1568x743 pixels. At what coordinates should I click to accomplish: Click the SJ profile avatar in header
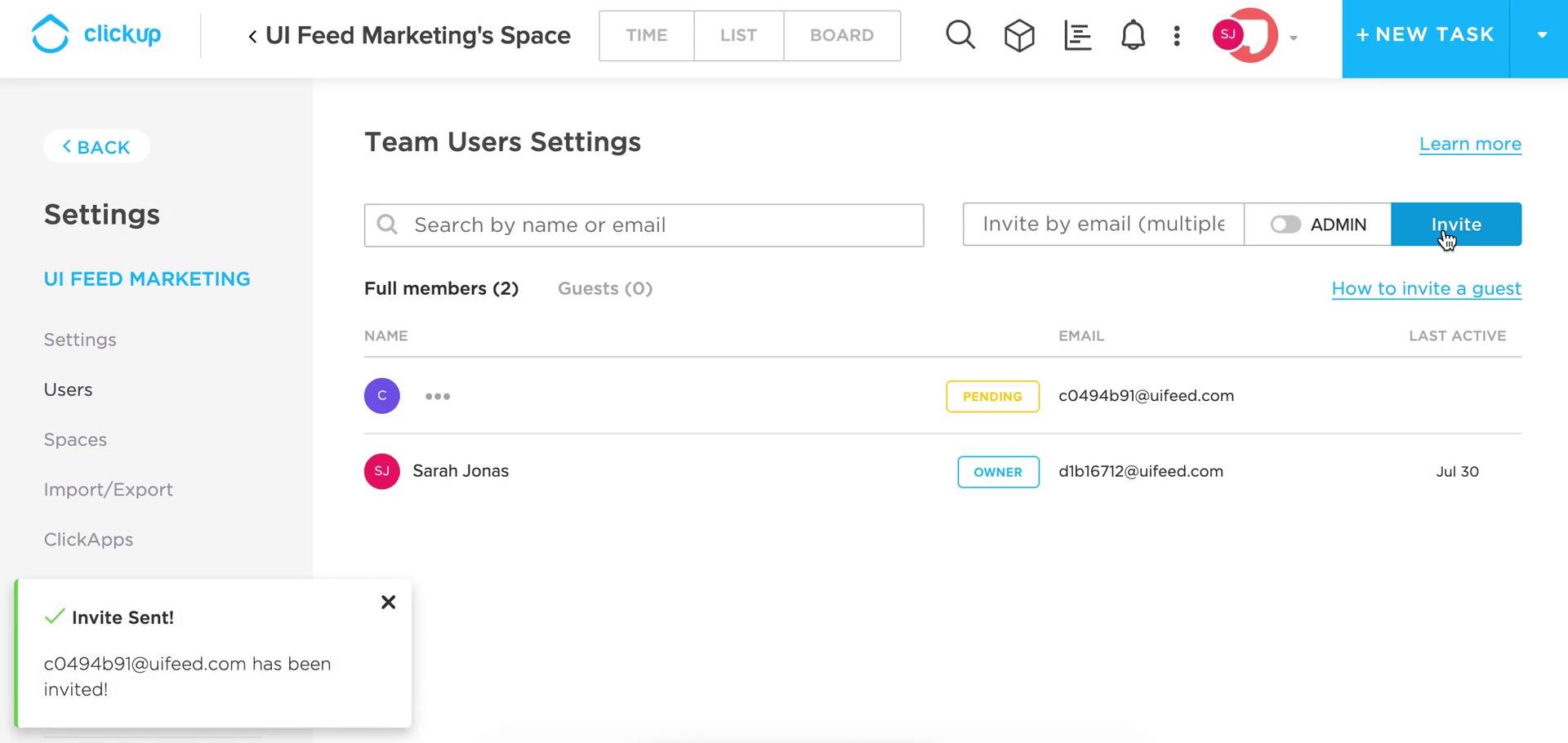1228,34
